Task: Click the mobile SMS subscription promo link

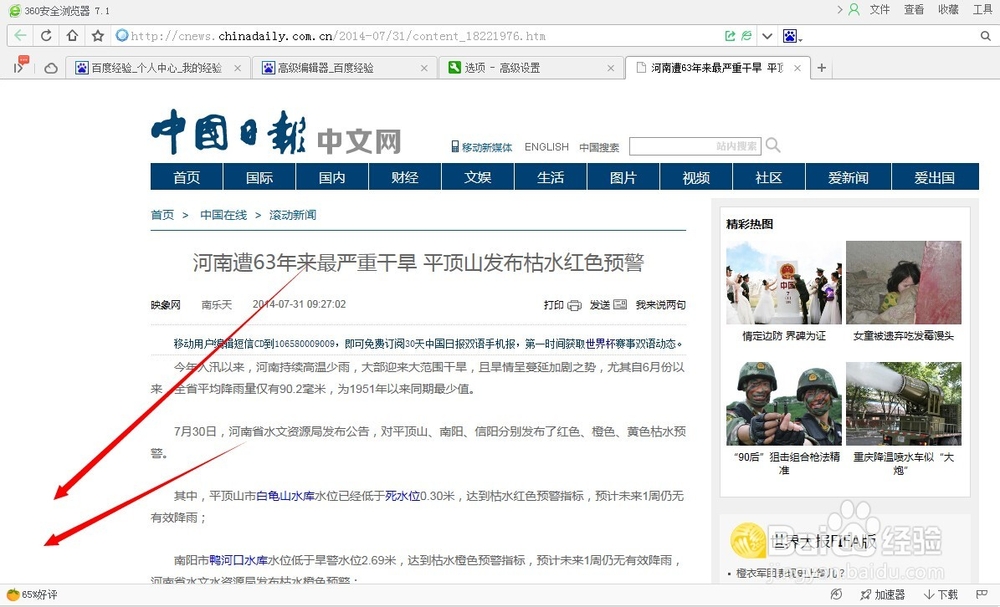Action: 429,344
